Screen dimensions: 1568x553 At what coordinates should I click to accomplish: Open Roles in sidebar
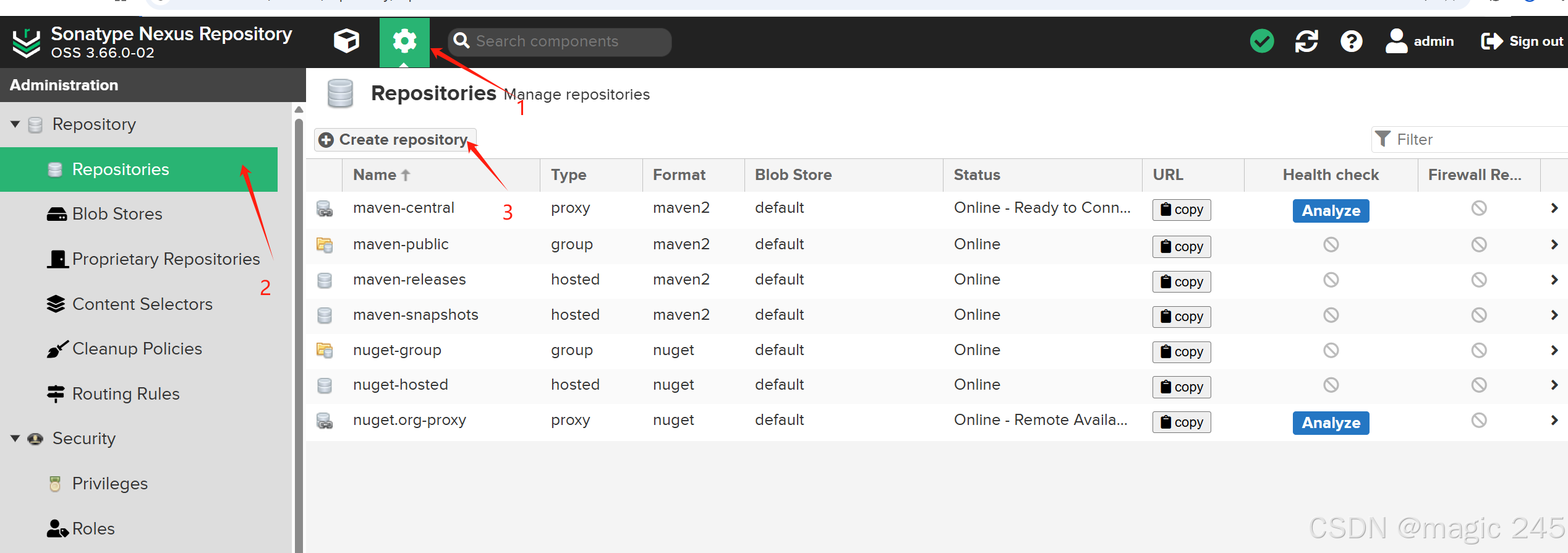[93, 529]
